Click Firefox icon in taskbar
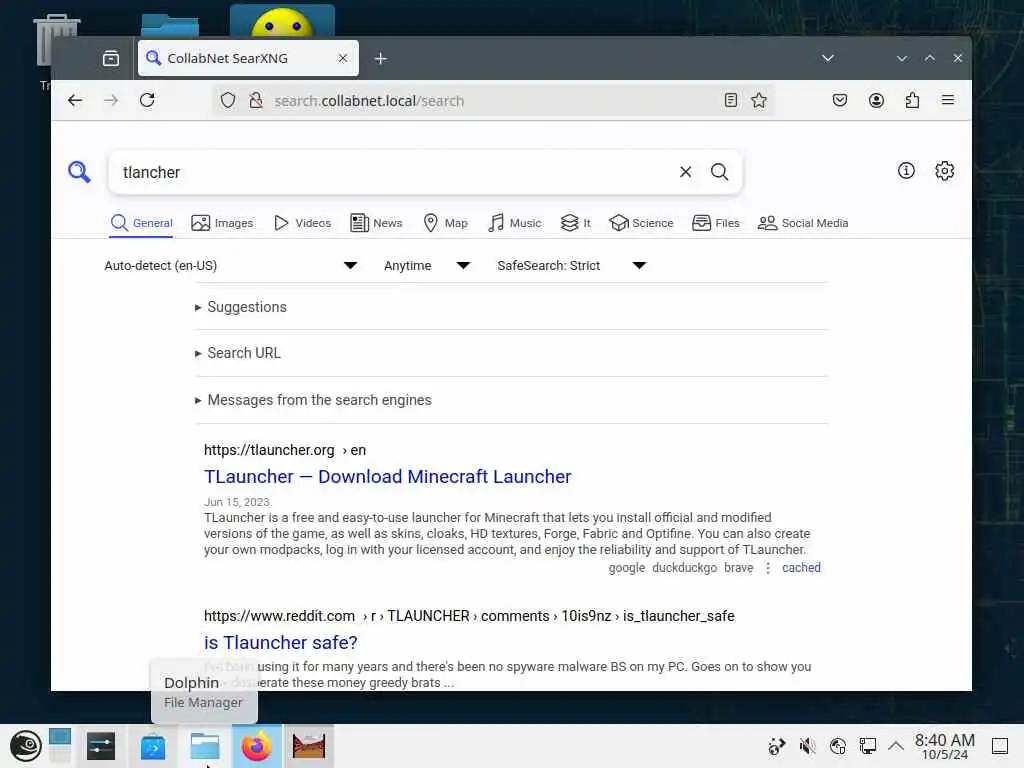The height and width of the screenshot is (768, 1024). pos(257,746)
